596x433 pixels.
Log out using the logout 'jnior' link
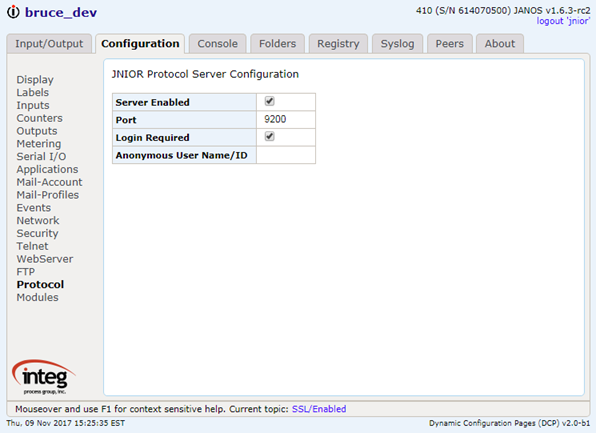coord(563,21)
